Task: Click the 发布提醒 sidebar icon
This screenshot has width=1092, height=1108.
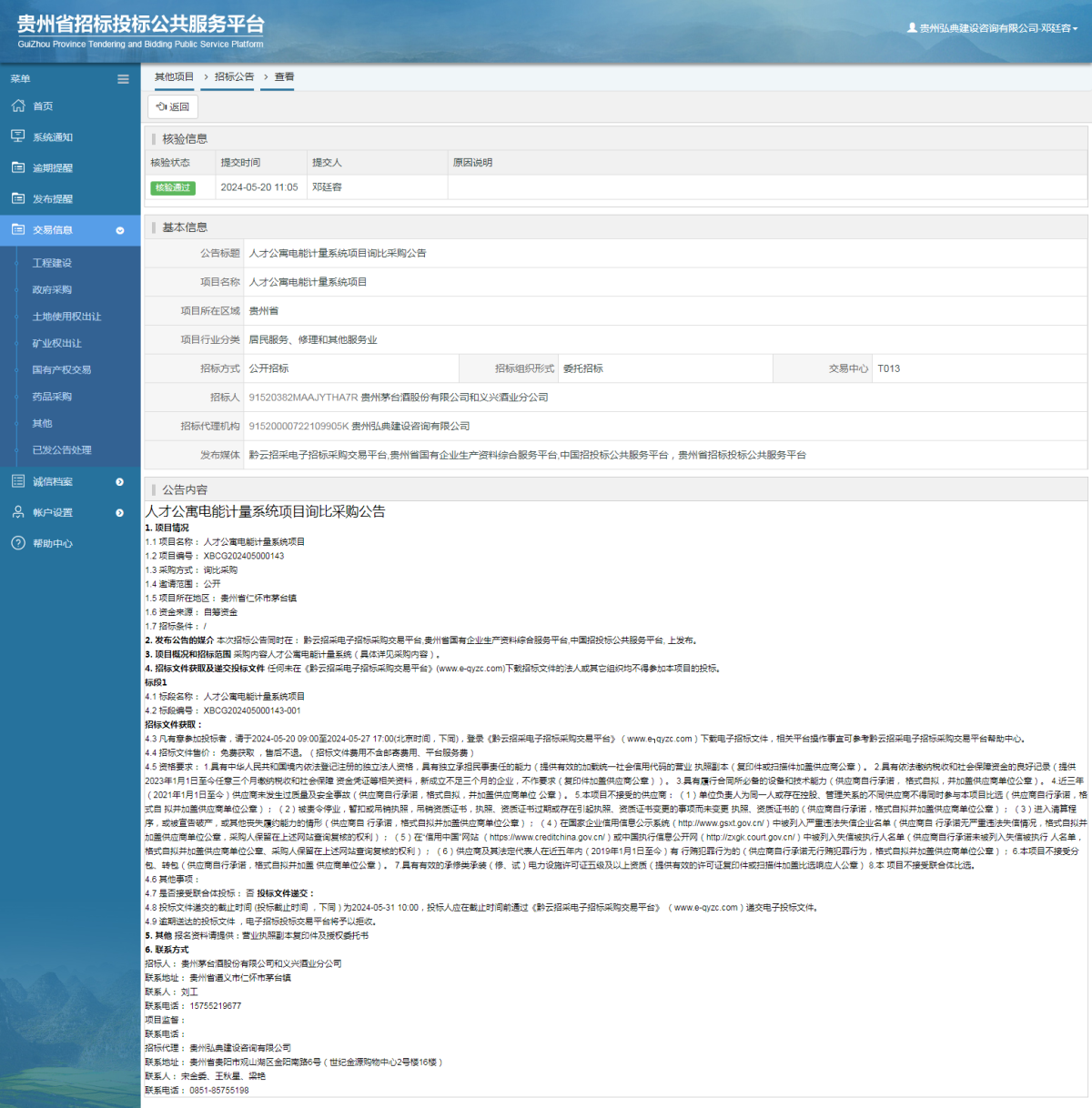Action: (x=18, y=198)
